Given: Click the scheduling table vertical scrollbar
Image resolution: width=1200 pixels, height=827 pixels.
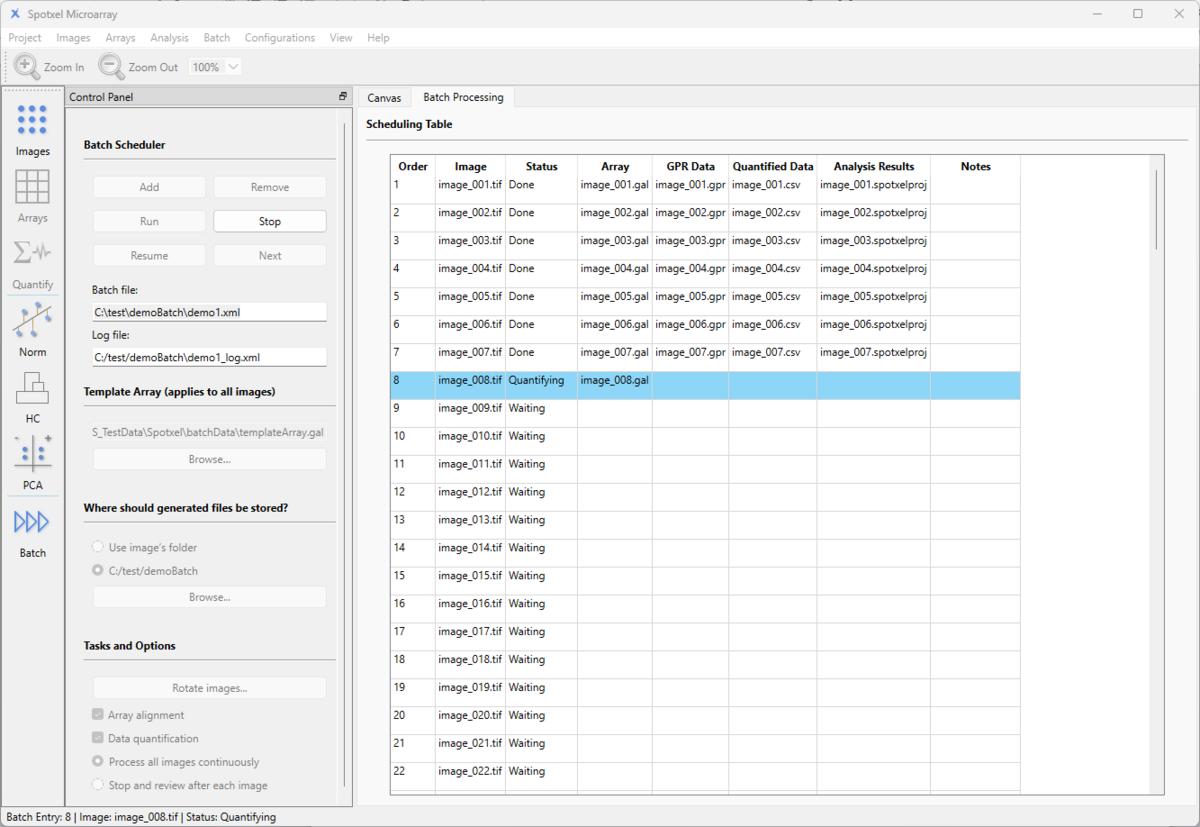Looking at the screenshot, I should point(1156,210).
